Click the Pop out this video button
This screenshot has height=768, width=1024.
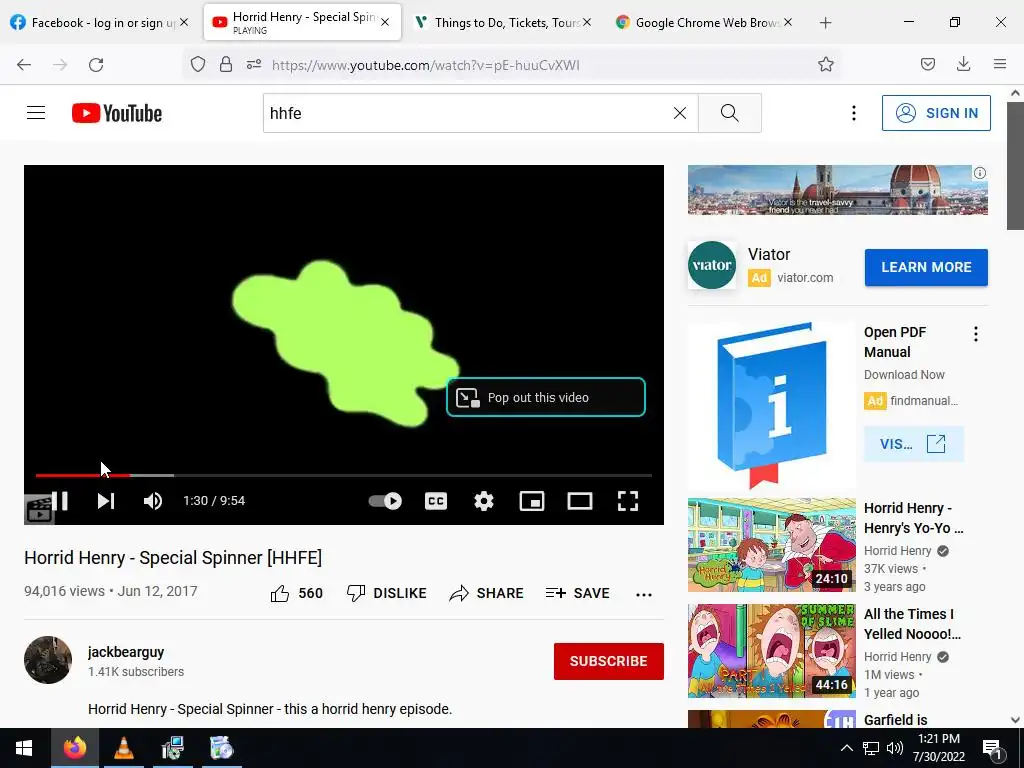point(546,397)
